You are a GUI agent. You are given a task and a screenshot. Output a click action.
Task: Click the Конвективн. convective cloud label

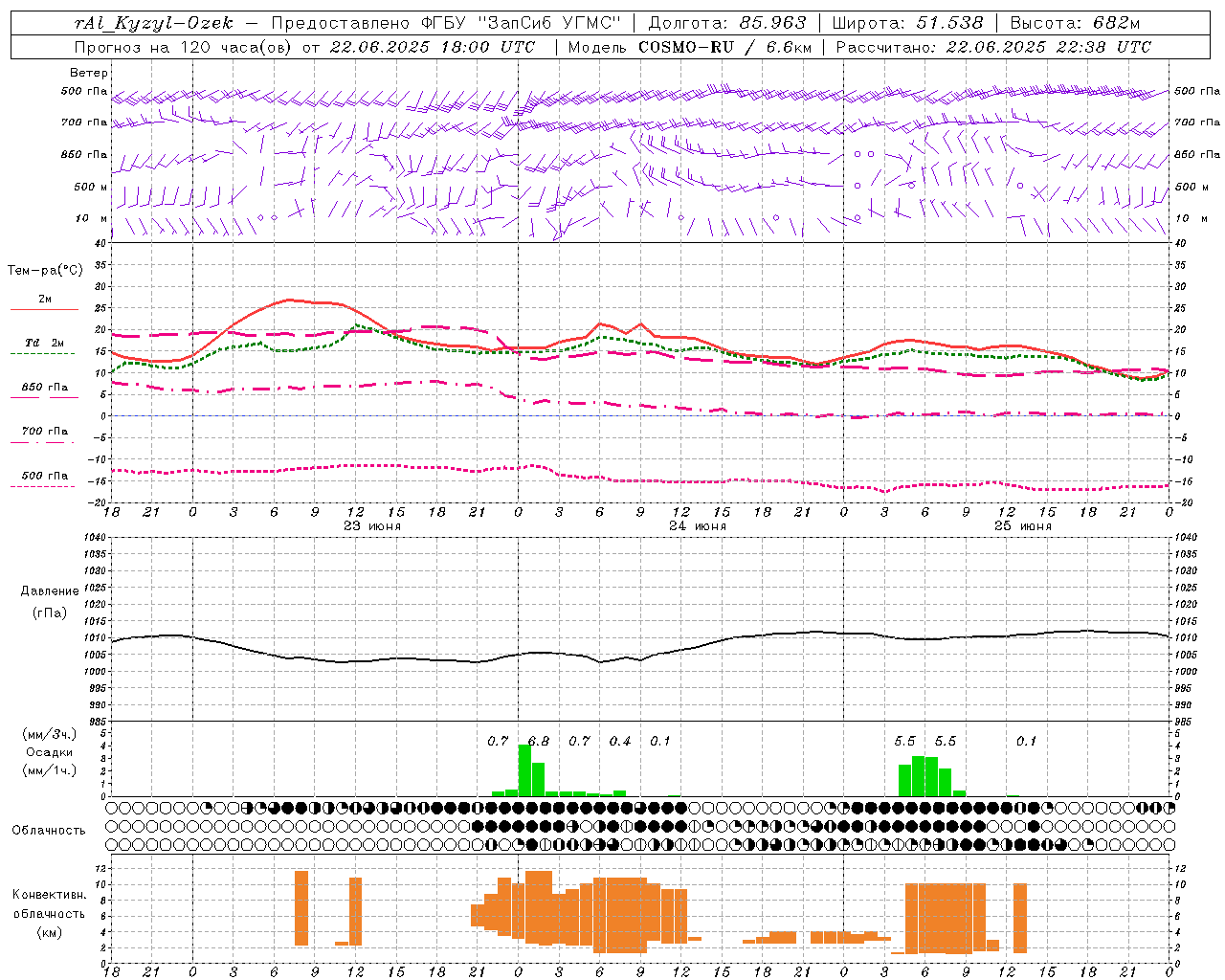(x=50, y=895)
